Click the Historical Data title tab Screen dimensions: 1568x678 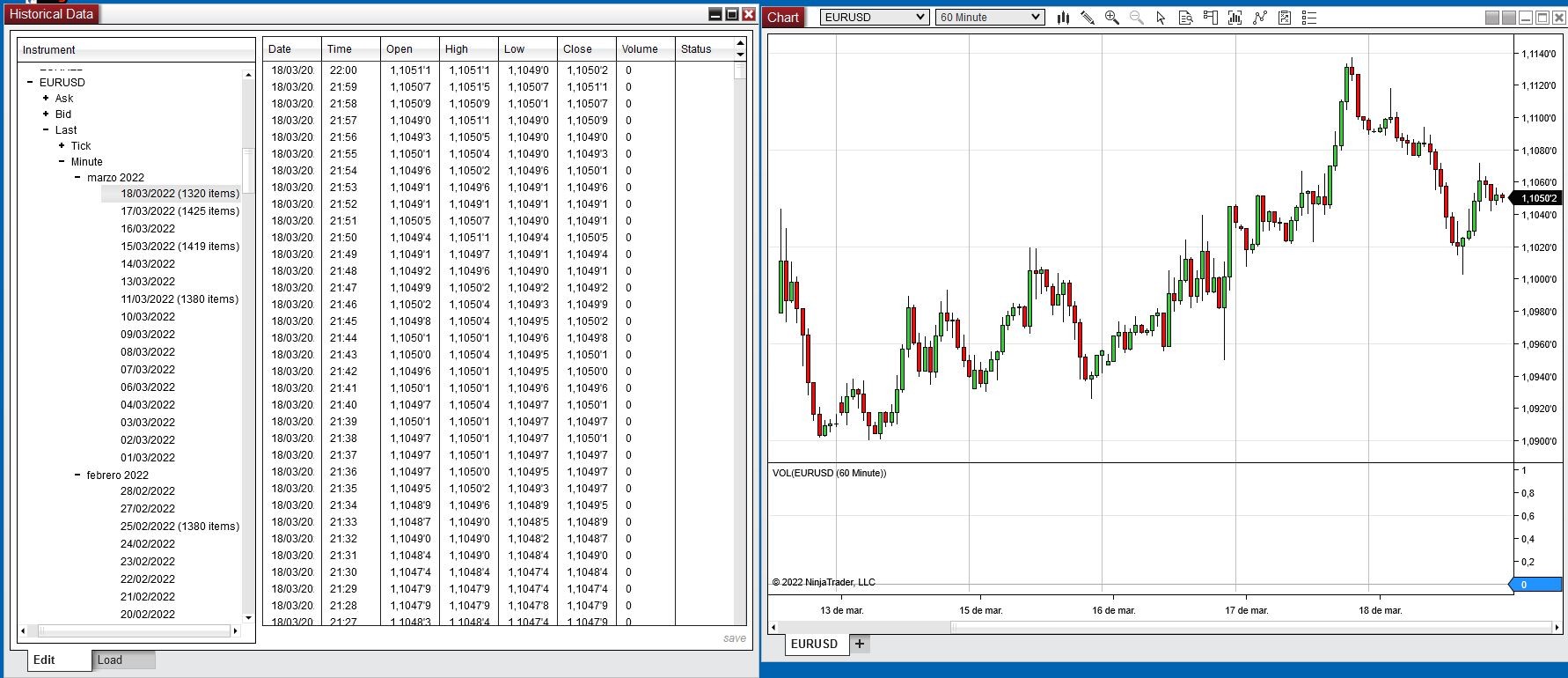tap(51, 14)
